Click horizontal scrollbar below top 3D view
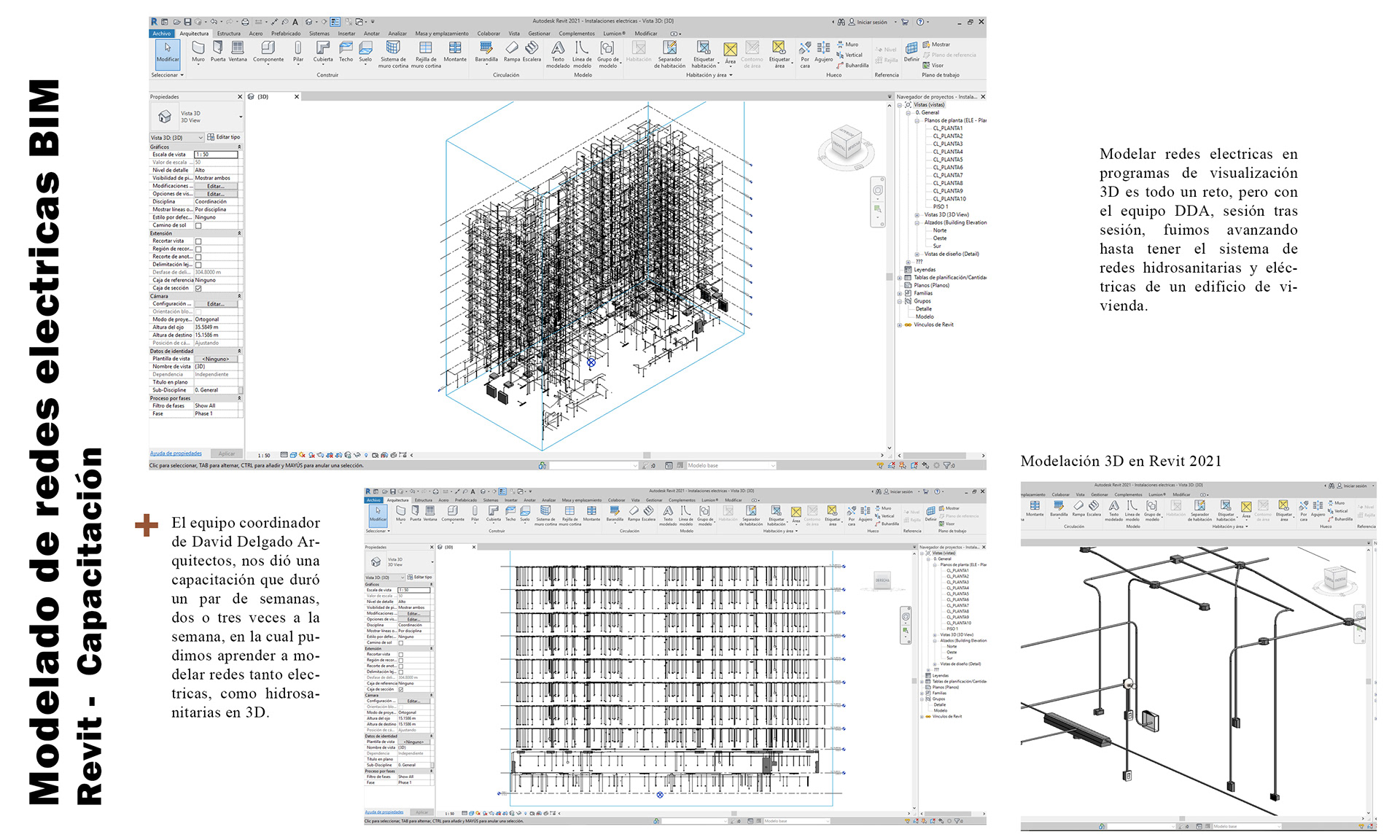 point(647,455)
